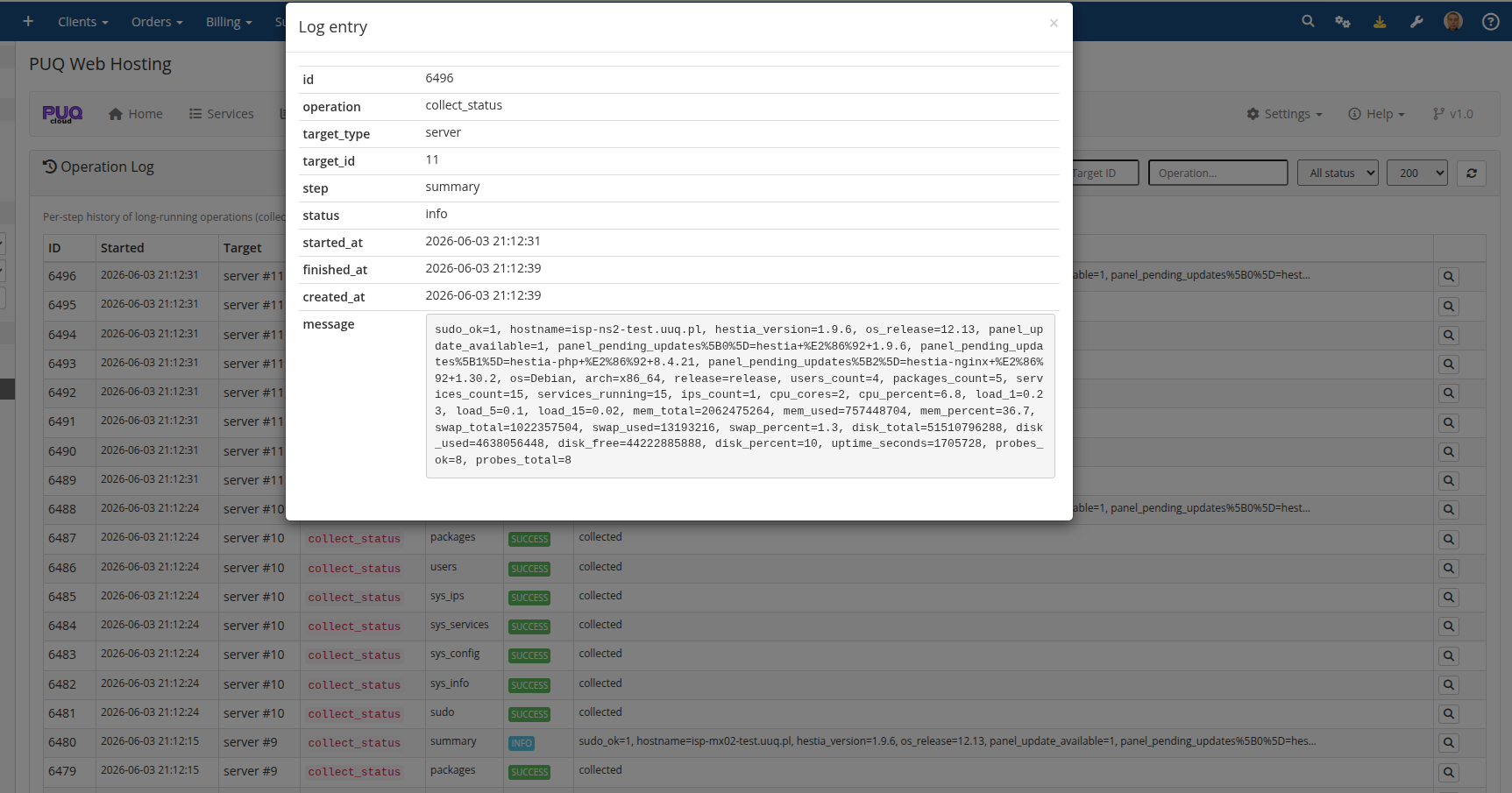View details of log entry 6482
The image size is (1512, 793).
click(x=1449, y=684)
